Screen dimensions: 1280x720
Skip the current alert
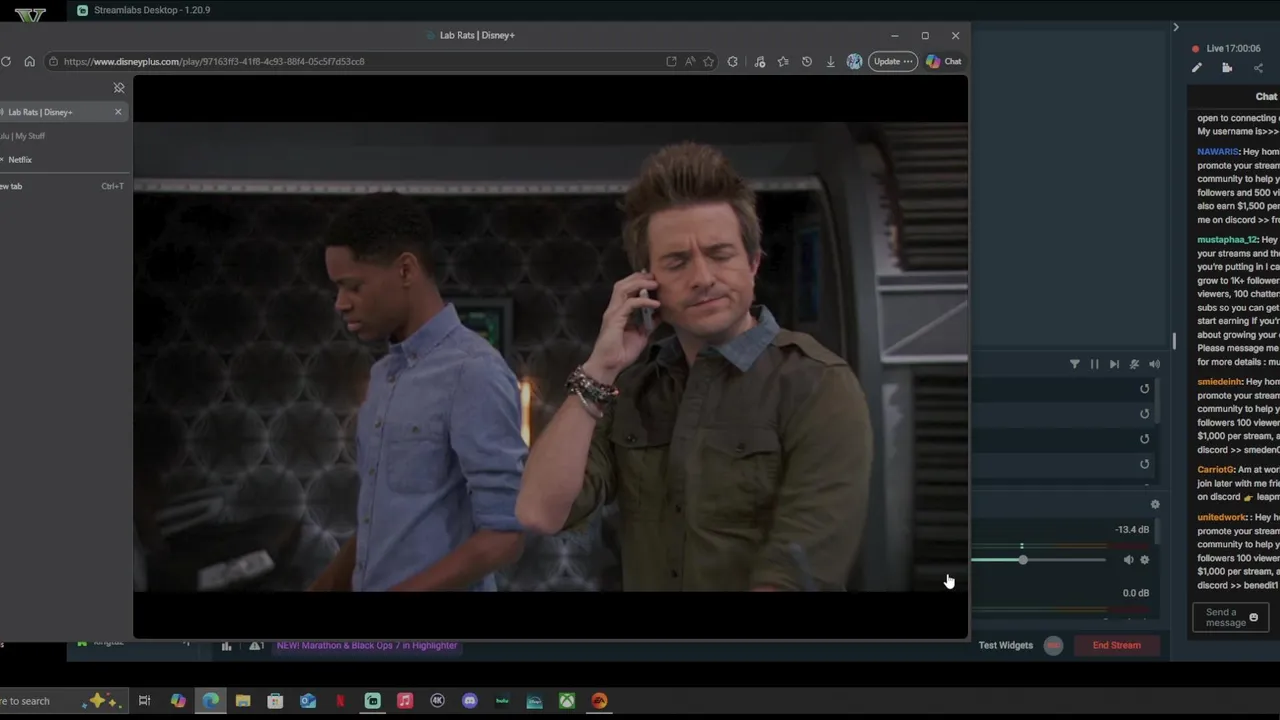pos(1114,364)
